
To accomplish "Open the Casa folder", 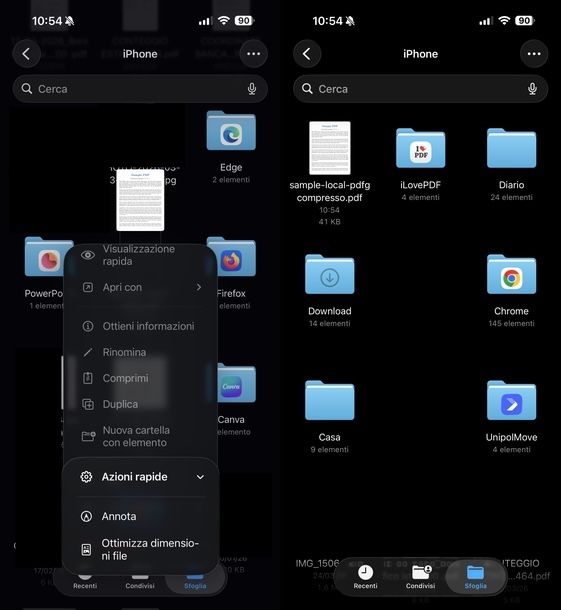I will (330, 401).
